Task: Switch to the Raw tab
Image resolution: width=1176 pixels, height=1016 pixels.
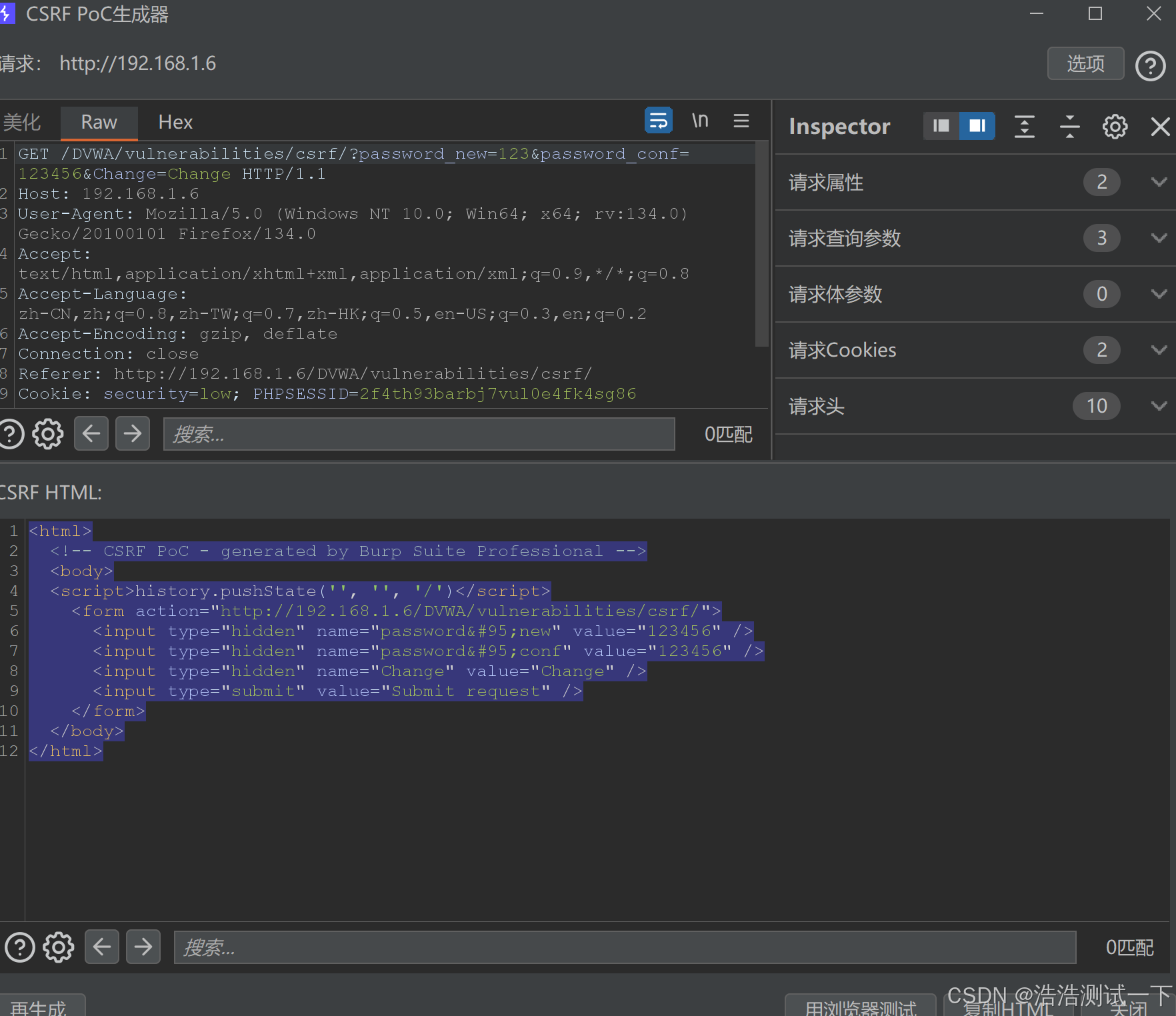Action: coord(99,122)
